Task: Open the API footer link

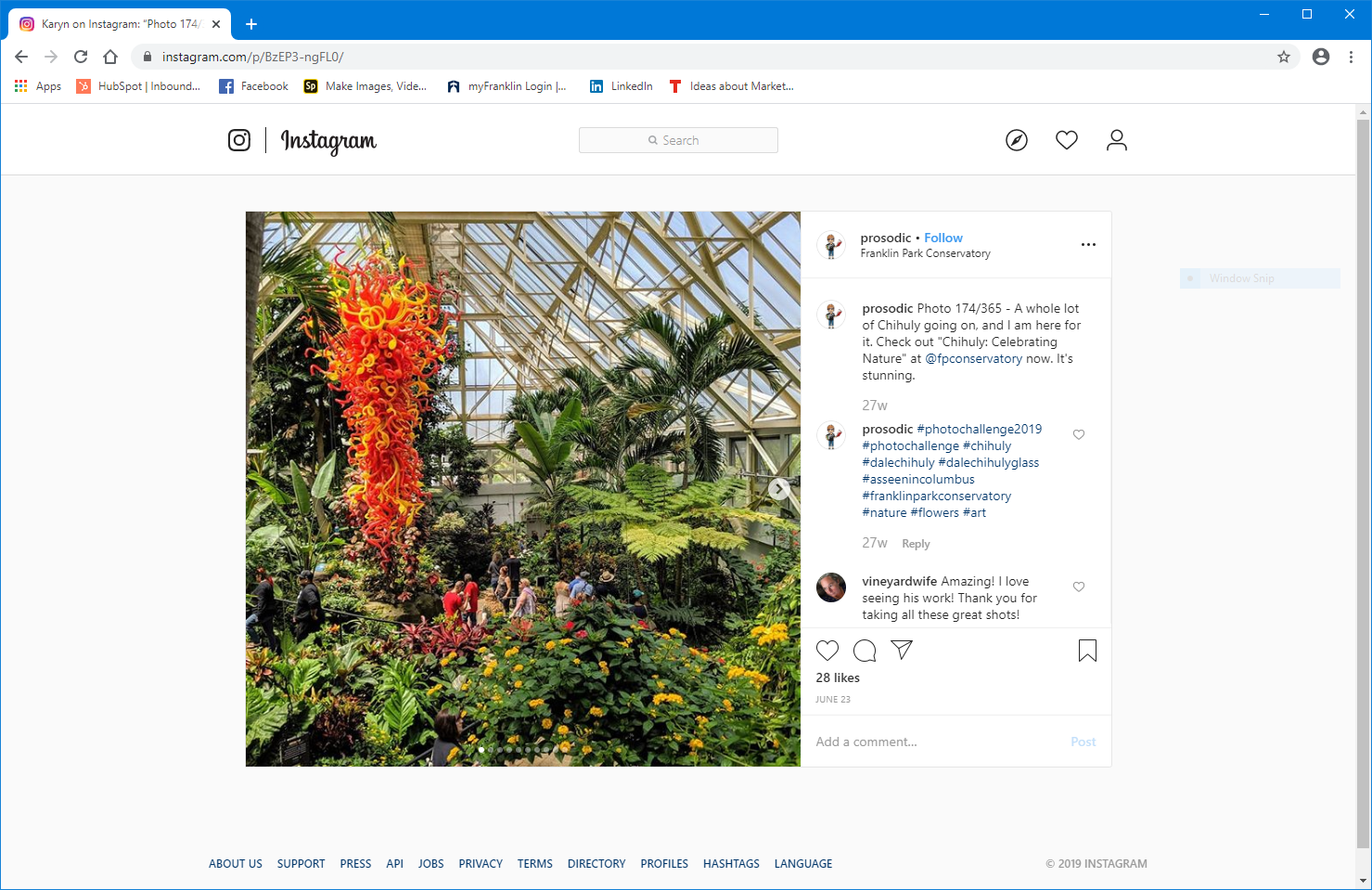Action: tap(395, 864)
